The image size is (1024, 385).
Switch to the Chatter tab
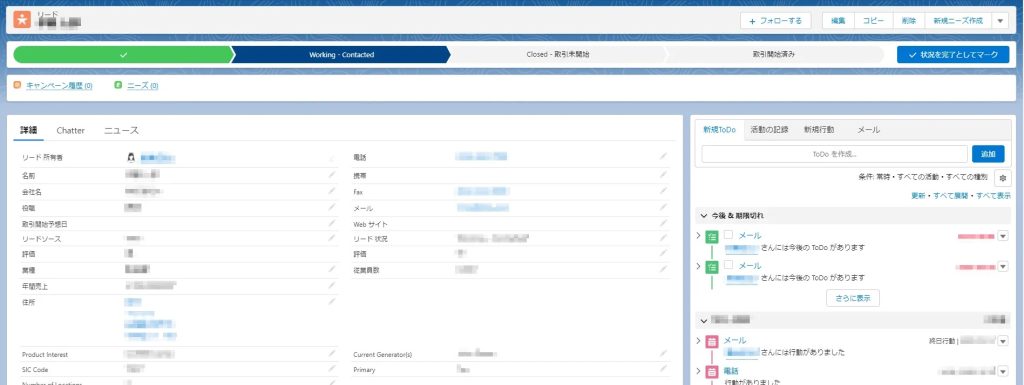click(71, 131)
